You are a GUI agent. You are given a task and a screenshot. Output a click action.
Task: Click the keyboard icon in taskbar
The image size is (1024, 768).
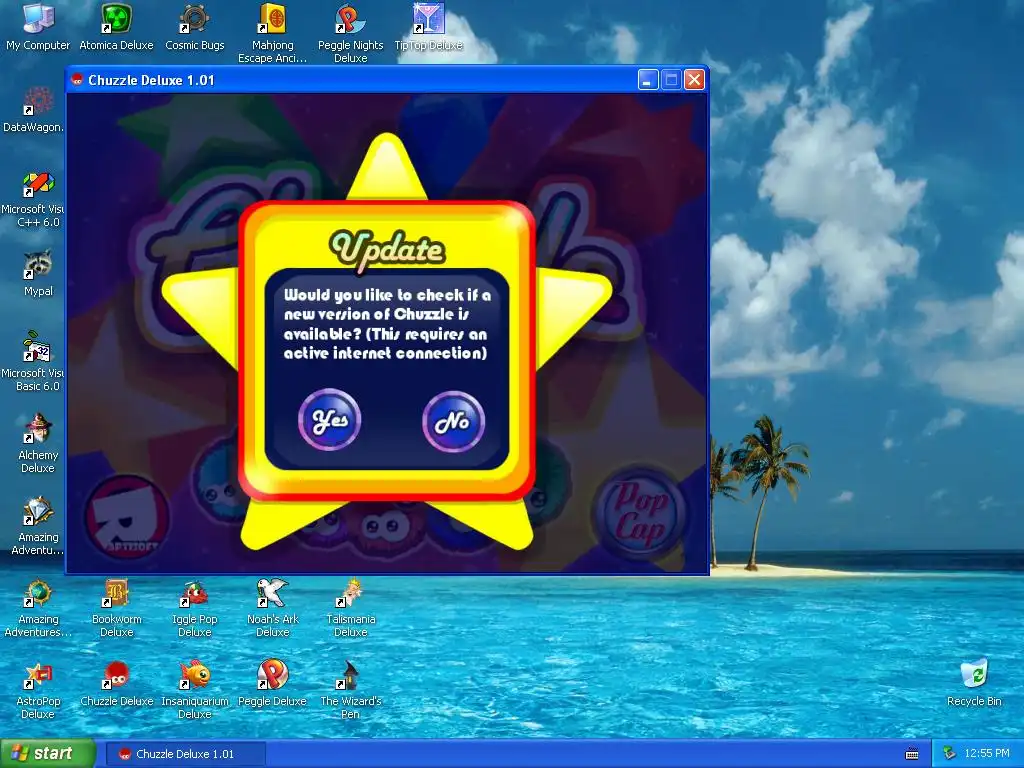click(x=912, y=754)
